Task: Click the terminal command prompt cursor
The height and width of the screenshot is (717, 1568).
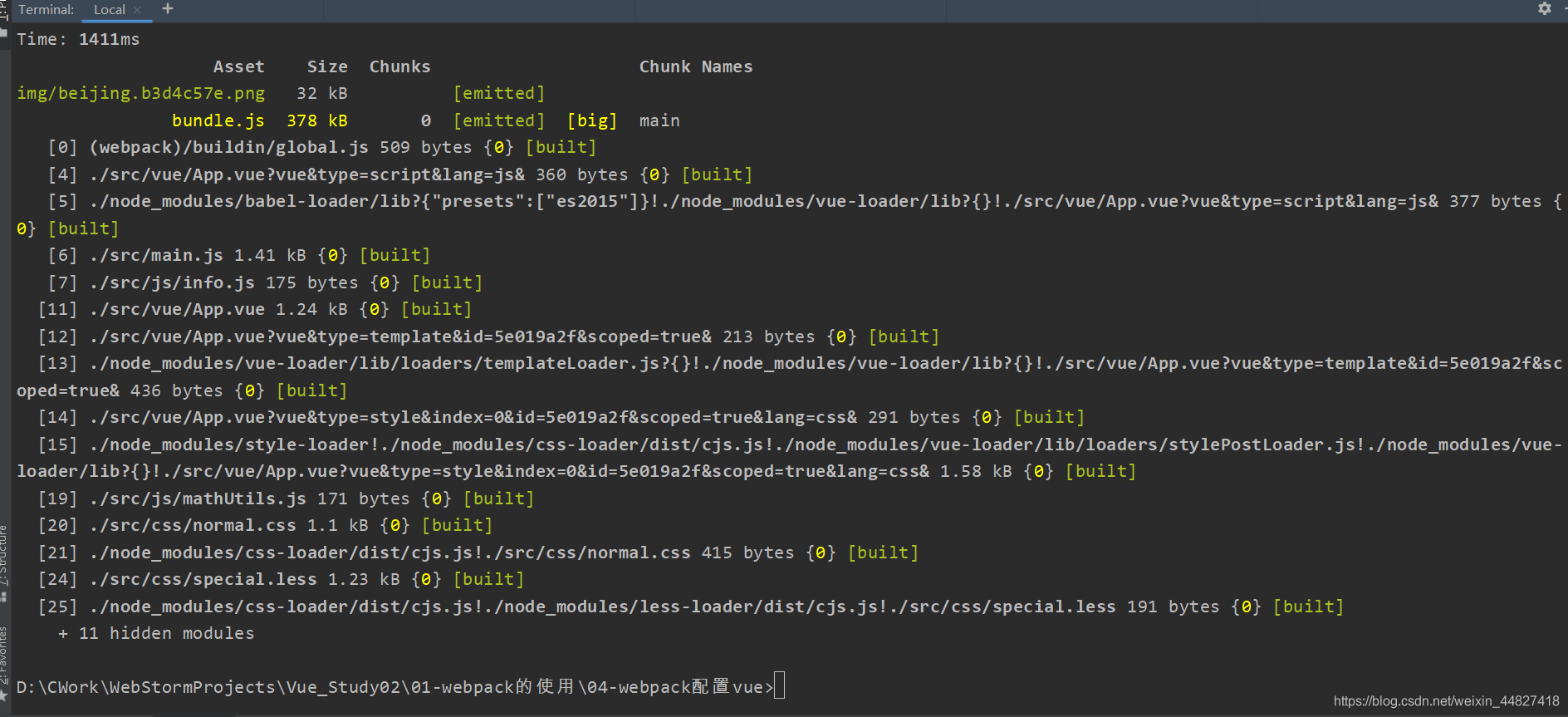Action: coord(779,686)
